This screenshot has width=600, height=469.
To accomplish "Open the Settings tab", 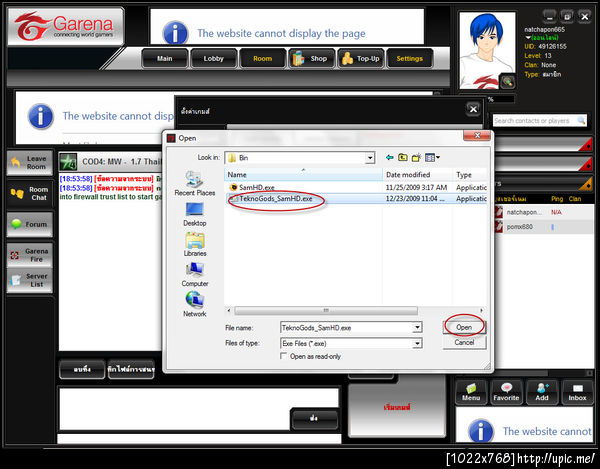I will tap(410, 59).
